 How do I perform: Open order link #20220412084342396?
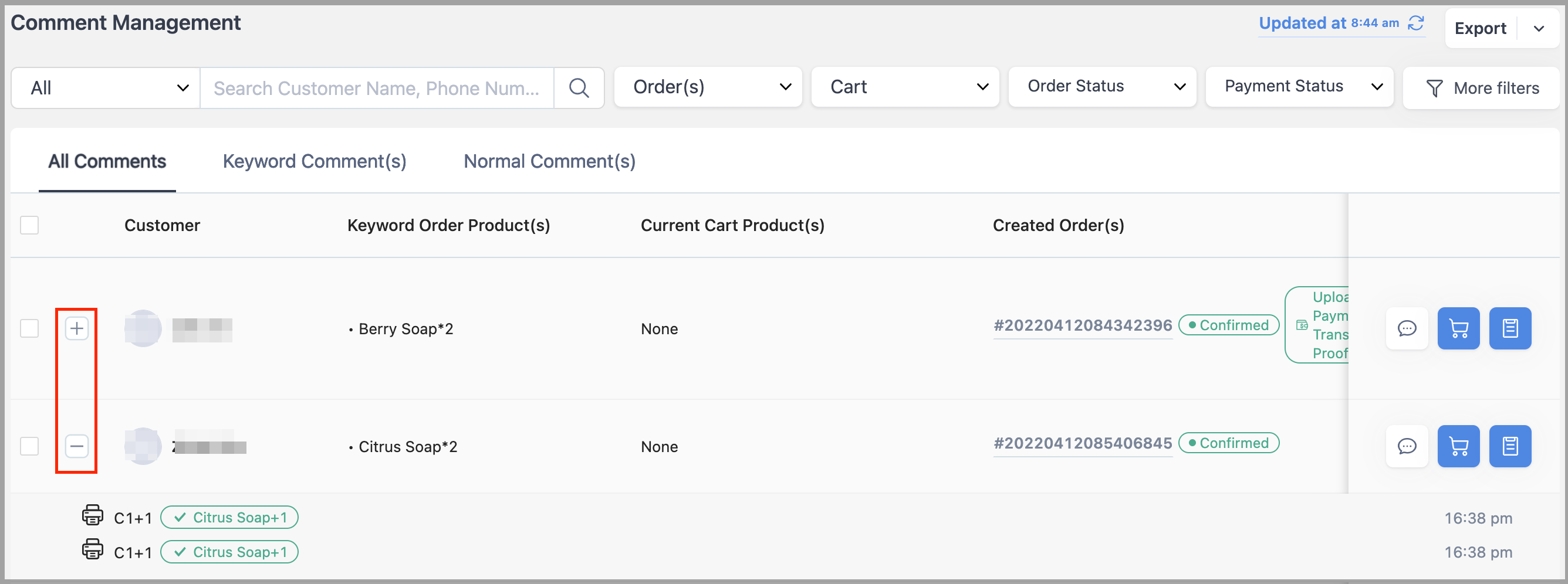point(1082,325)
